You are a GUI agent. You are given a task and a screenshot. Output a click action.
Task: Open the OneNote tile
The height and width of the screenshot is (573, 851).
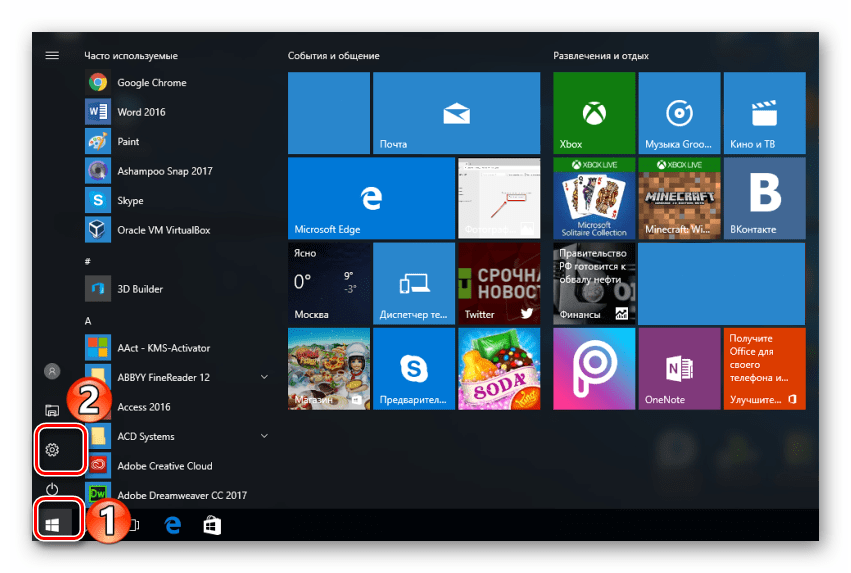[678, 368]
